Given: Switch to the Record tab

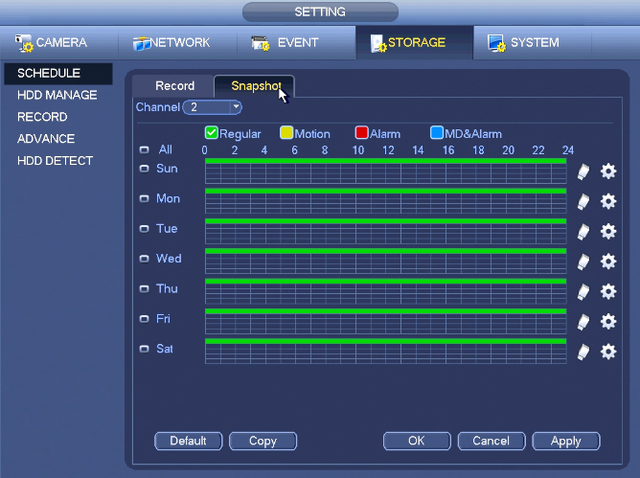Looking at the screenshot, I should pos(175,86).
